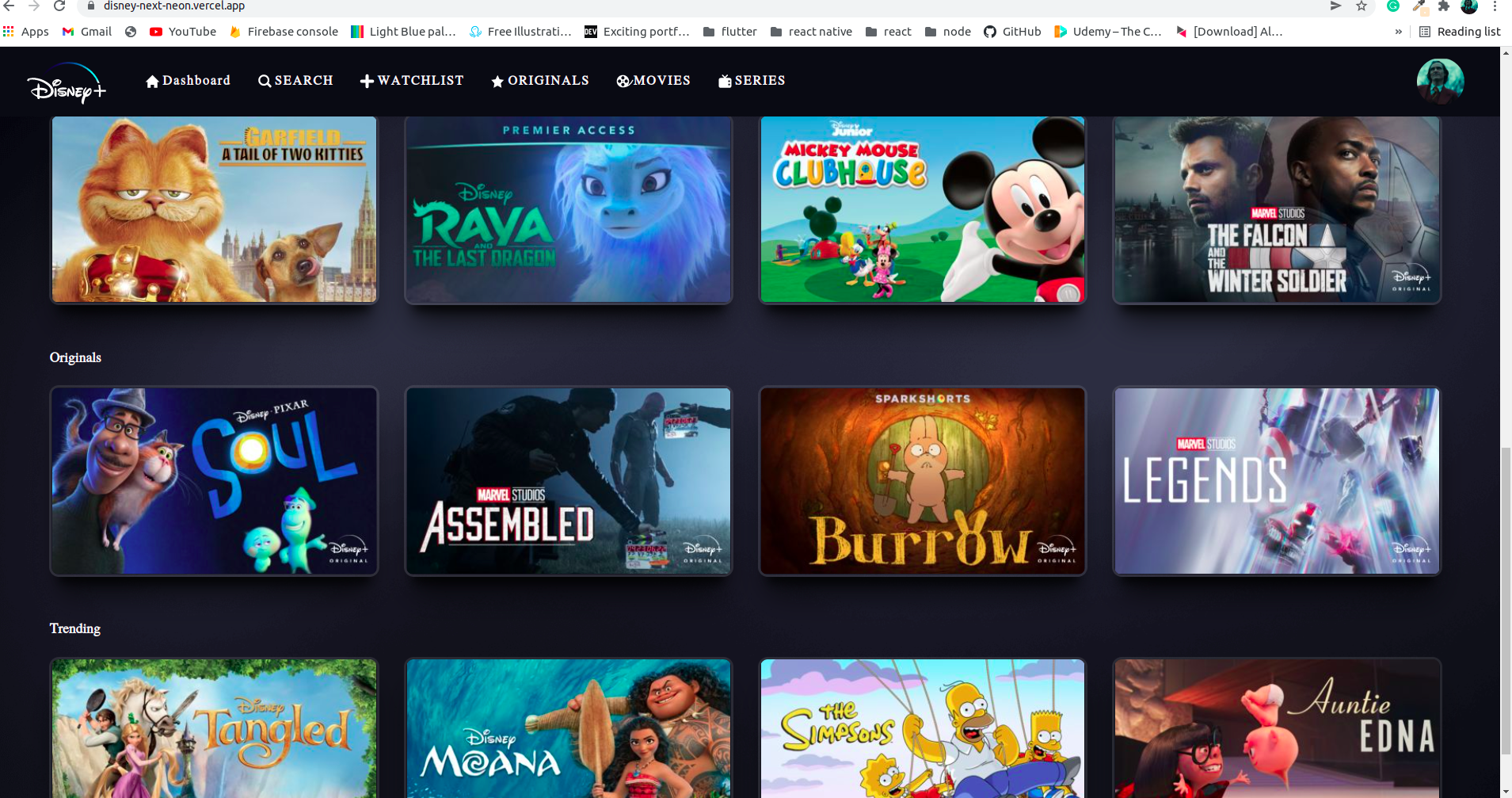Expand the flutter bookmarks folder
This screenshot has height=798, width=1512.
tap(730, 32)
